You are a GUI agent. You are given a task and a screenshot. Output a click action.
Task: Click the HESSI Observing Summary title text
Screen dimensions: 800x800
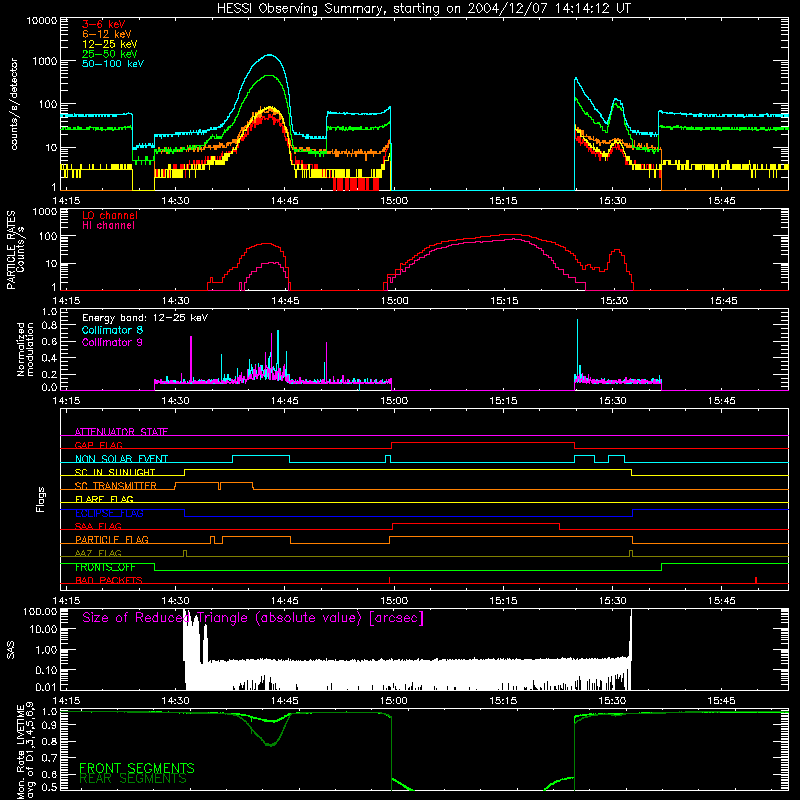[423, 9]
